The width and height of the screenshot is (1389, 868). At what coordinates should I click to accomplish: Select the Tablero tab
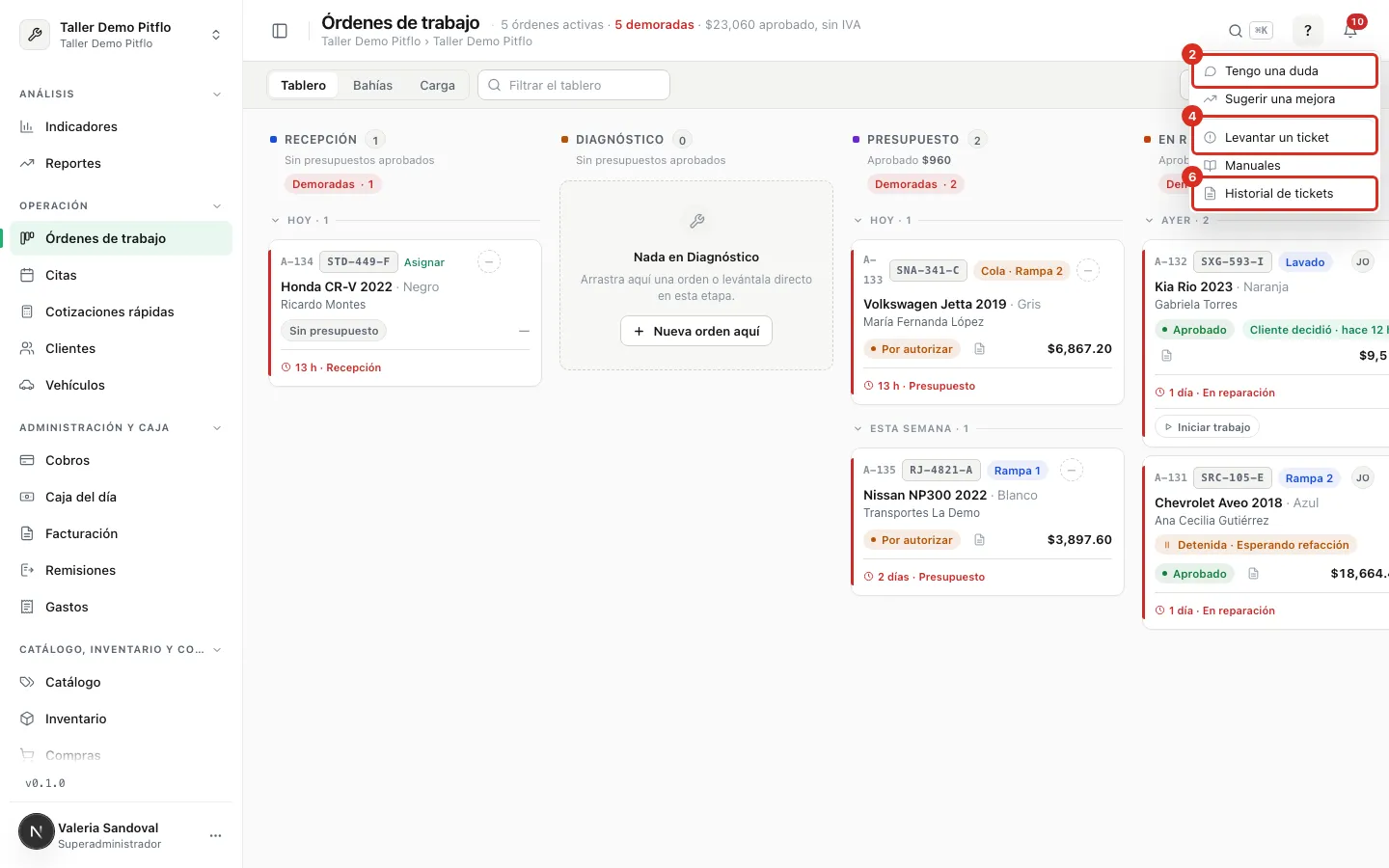(303, 85)
